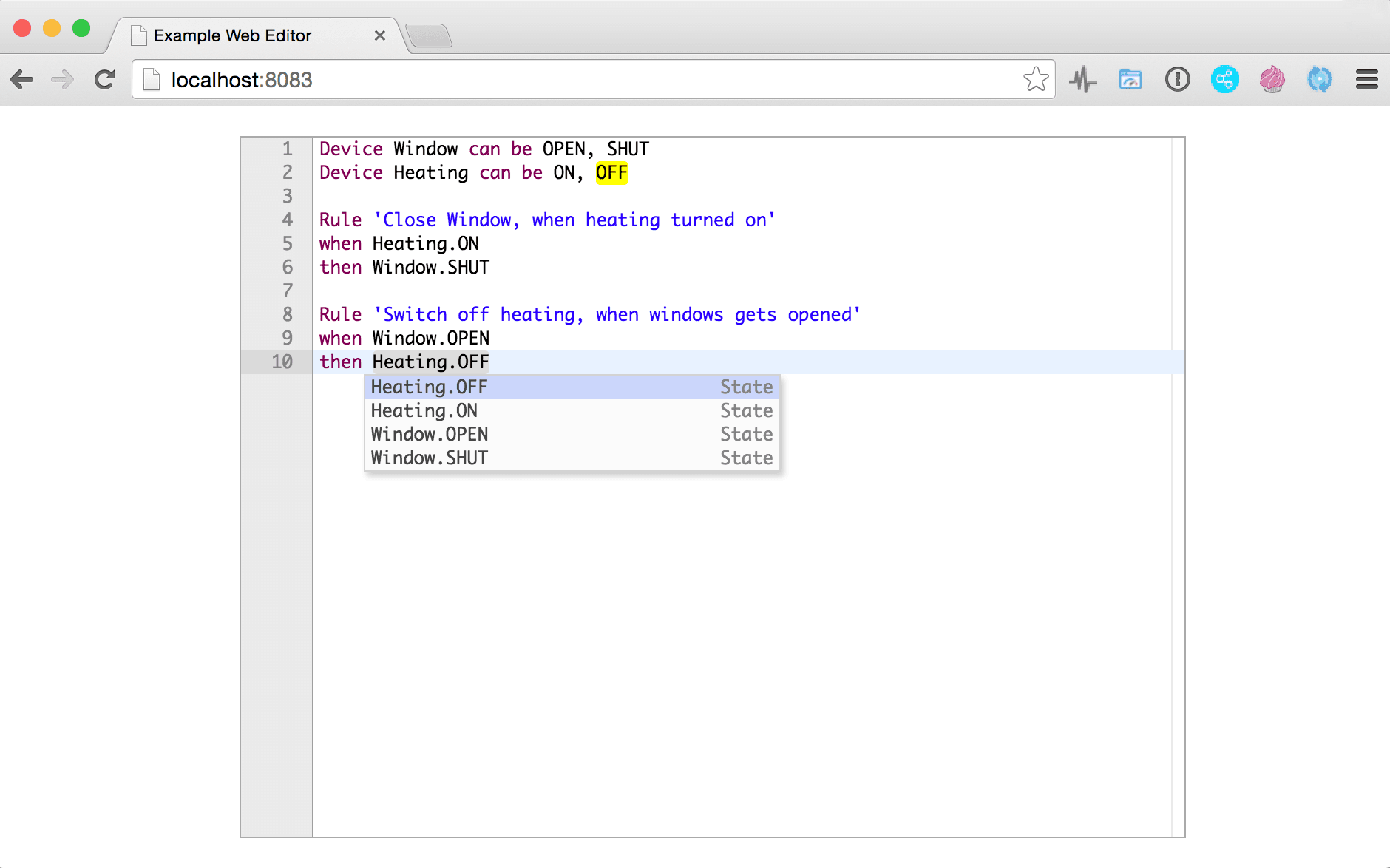Open the circled info extension icon

(1178, 79)
